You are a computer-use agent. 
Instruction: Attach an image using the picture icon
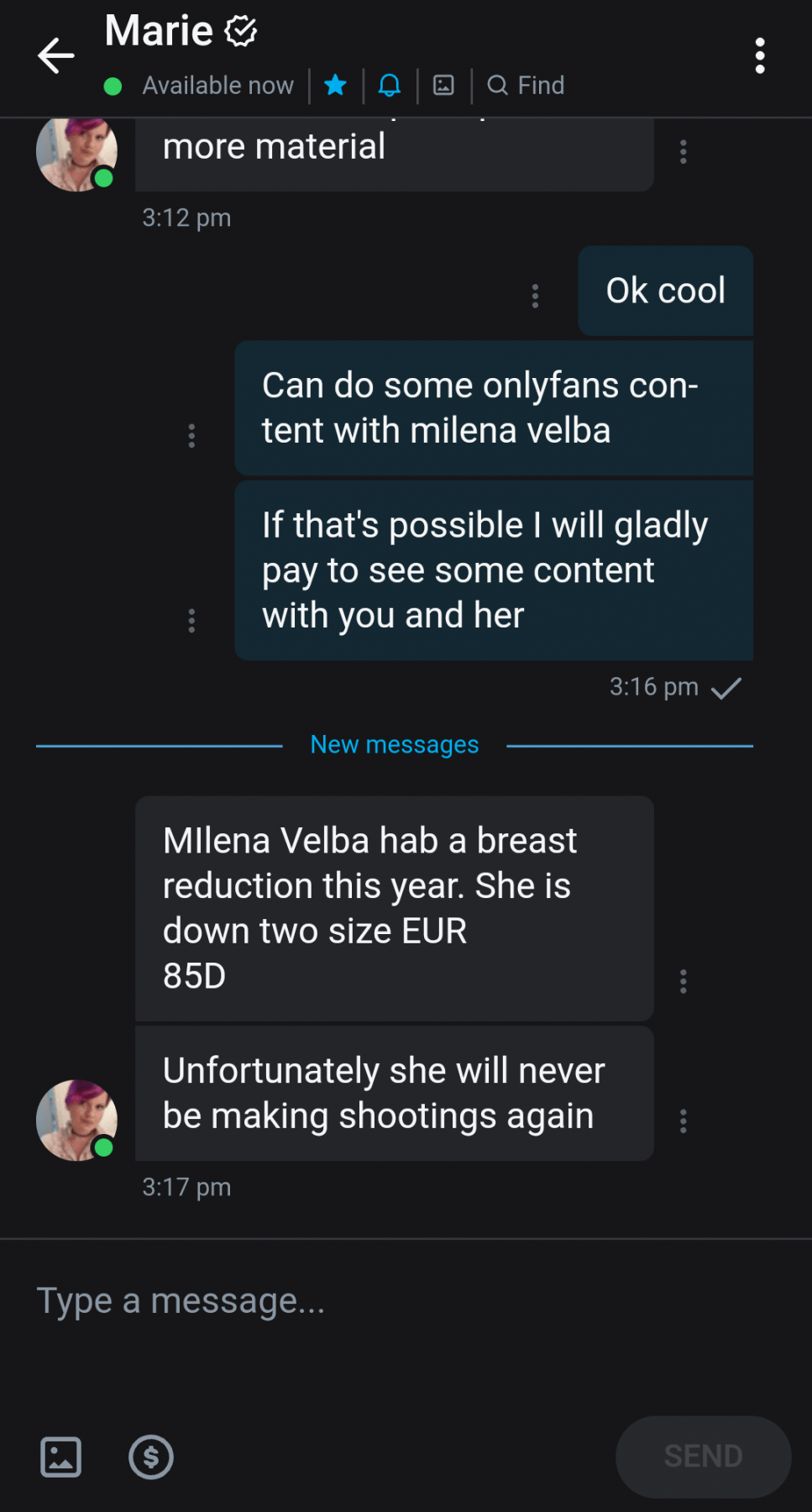[x=61, y=1457]
